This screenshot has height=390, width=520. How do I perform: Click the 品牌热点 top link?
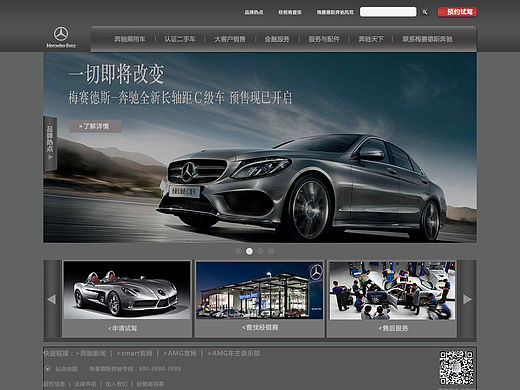point(254,12)
